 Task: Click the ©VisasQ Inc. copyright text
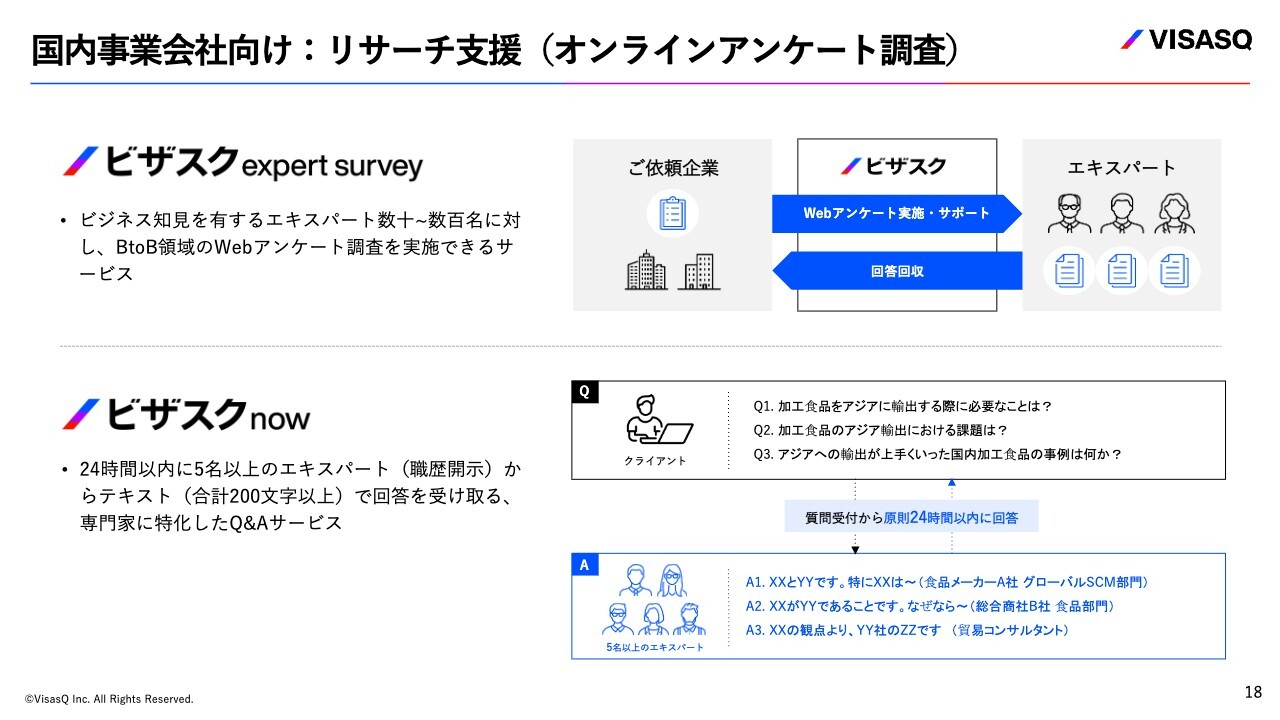point(109,699)
